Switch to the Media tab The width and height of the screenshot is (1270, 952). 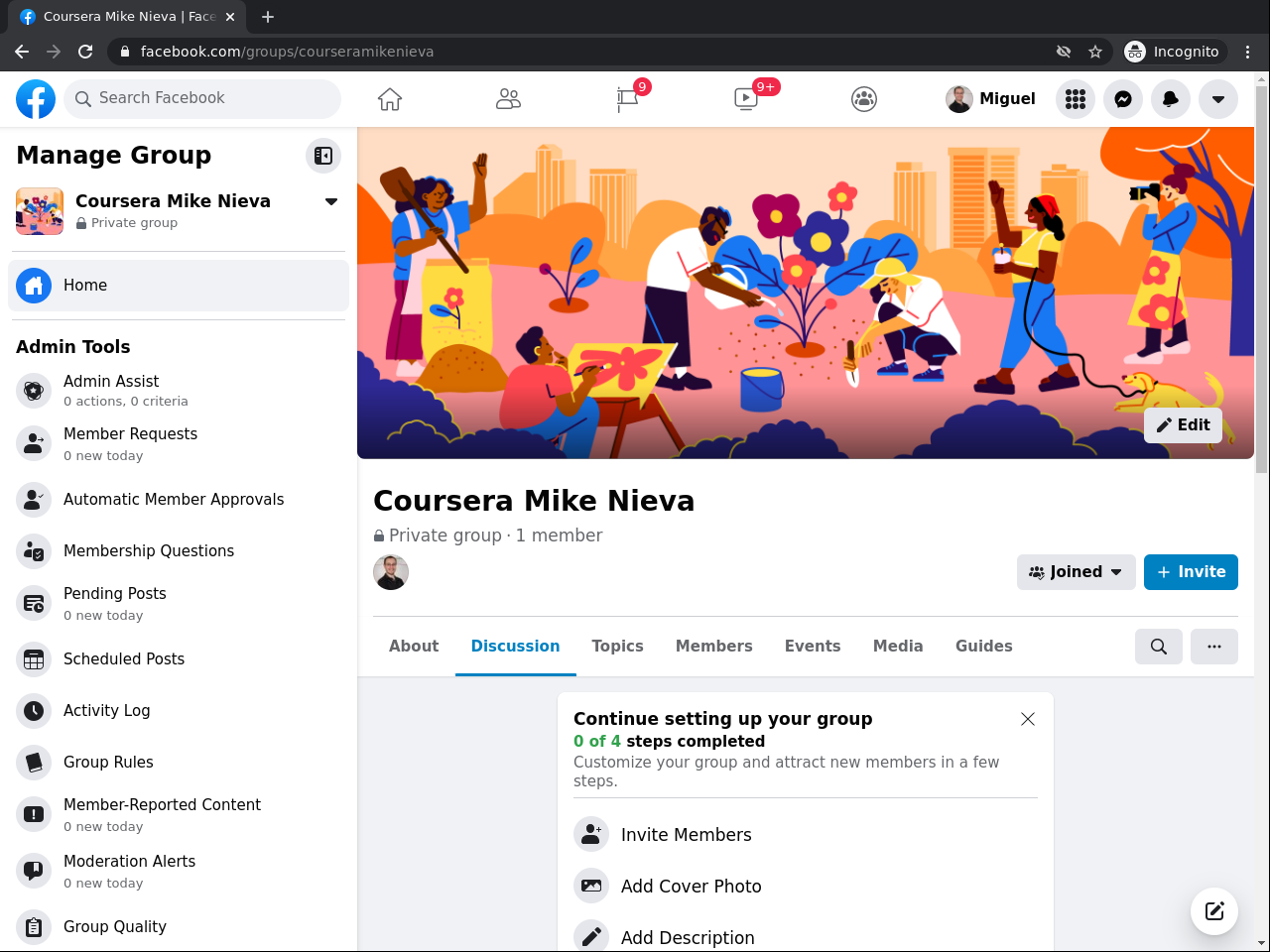click(898, 647)
